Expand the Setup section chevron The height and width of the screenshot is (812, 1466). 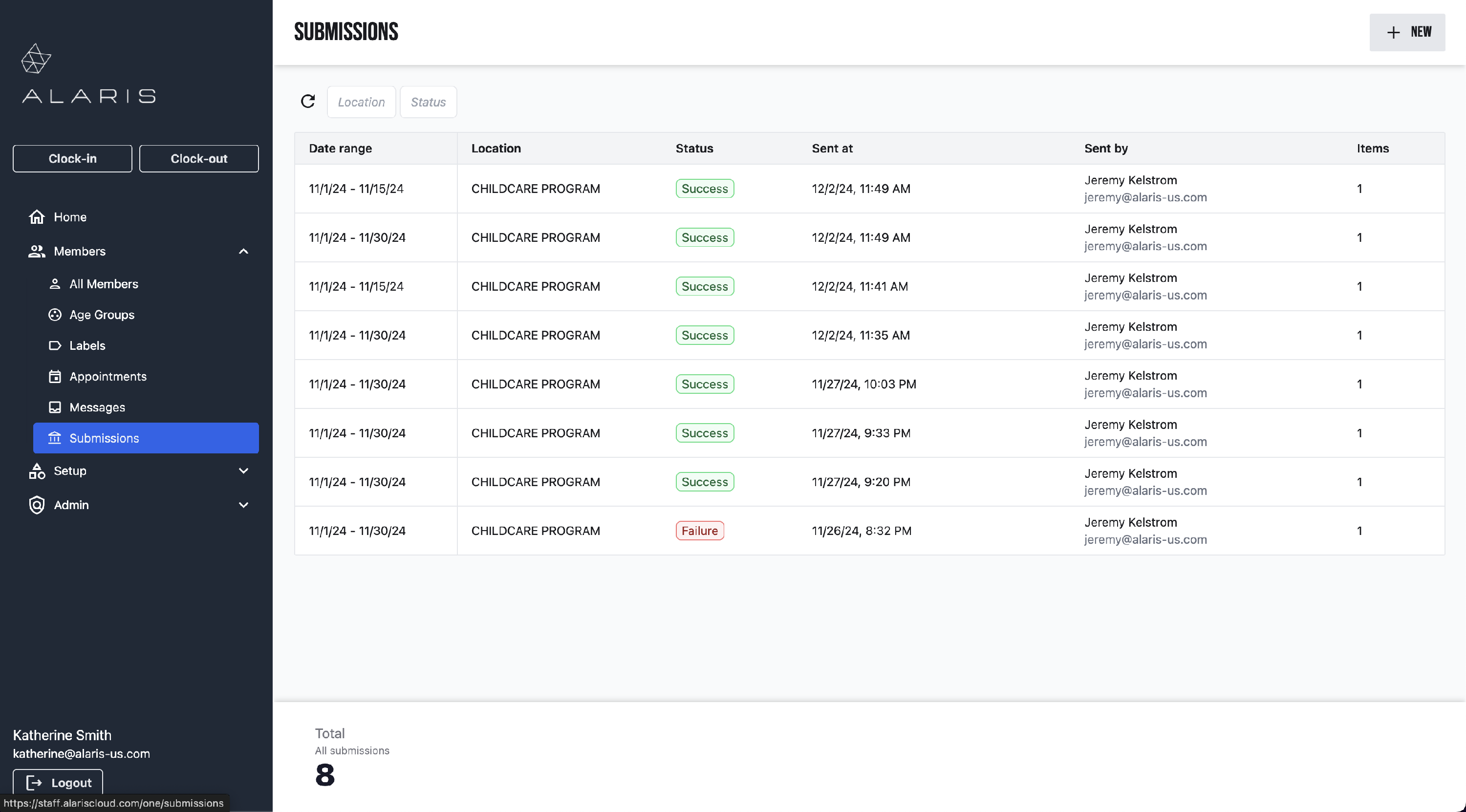243,470
